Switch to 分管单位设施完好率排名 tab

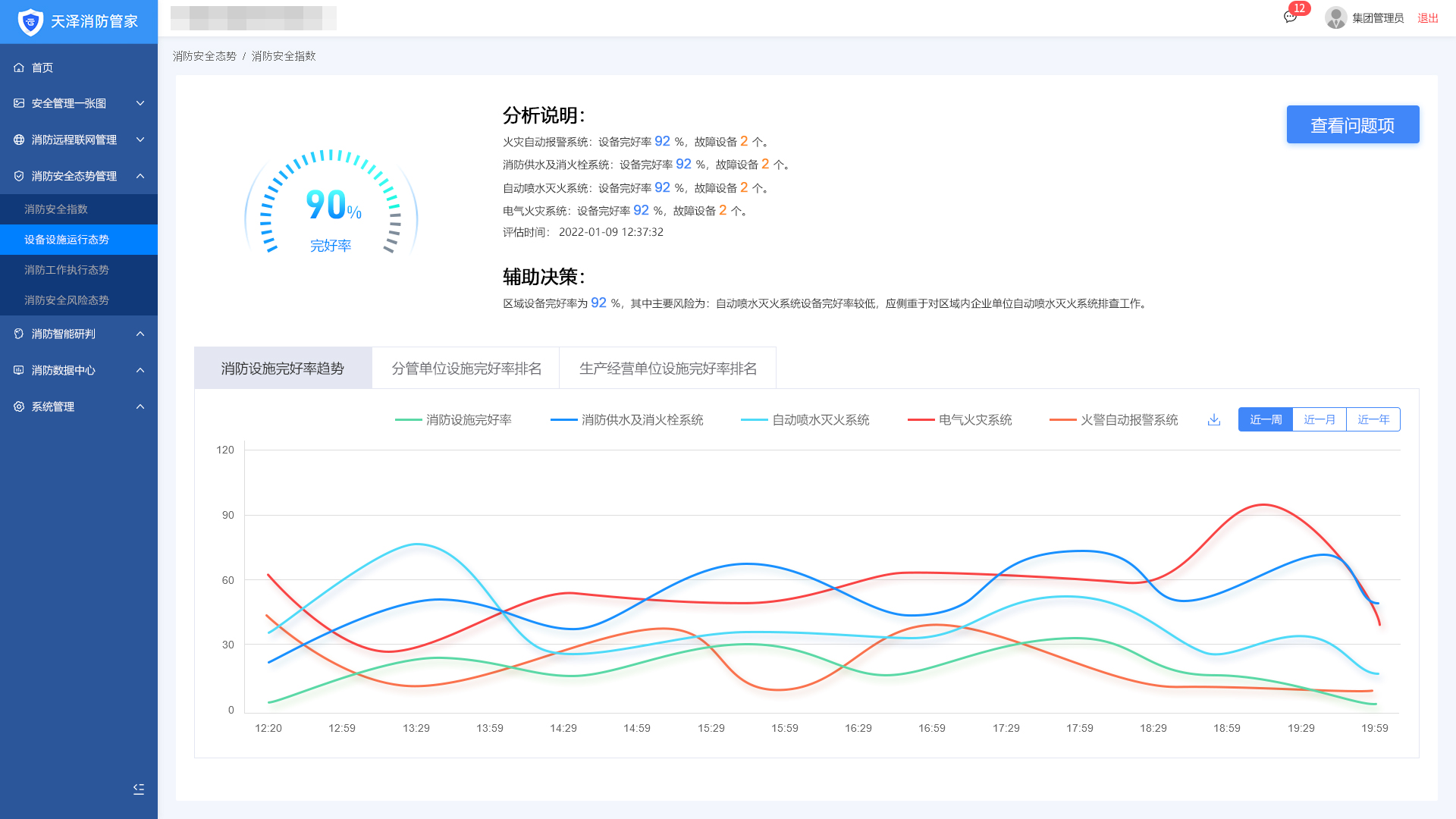click(x=466, y=369)
